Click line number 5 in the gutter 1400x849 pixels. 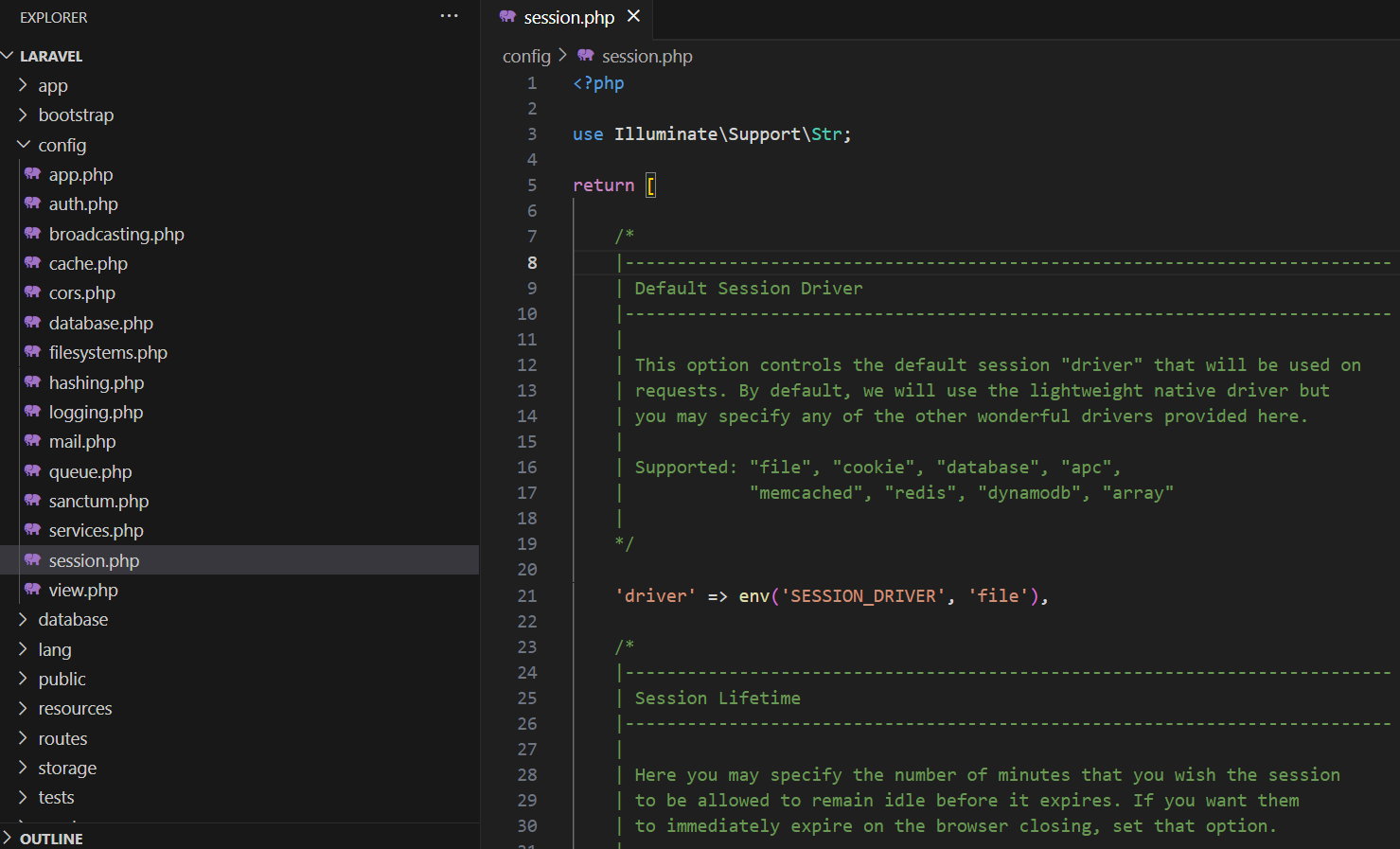[x=532, y=185]
